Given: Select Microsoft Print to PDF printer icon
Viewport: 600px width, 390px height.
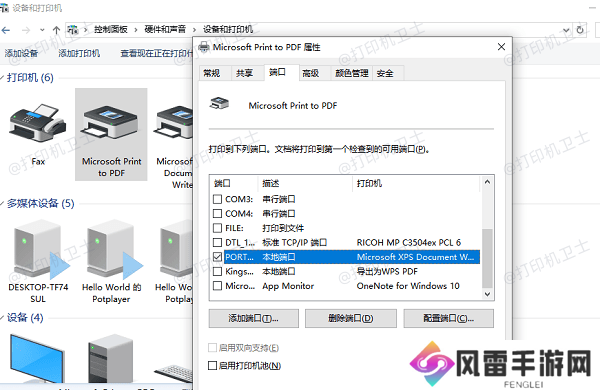Looking at the screenshot, I should [111, 123].
